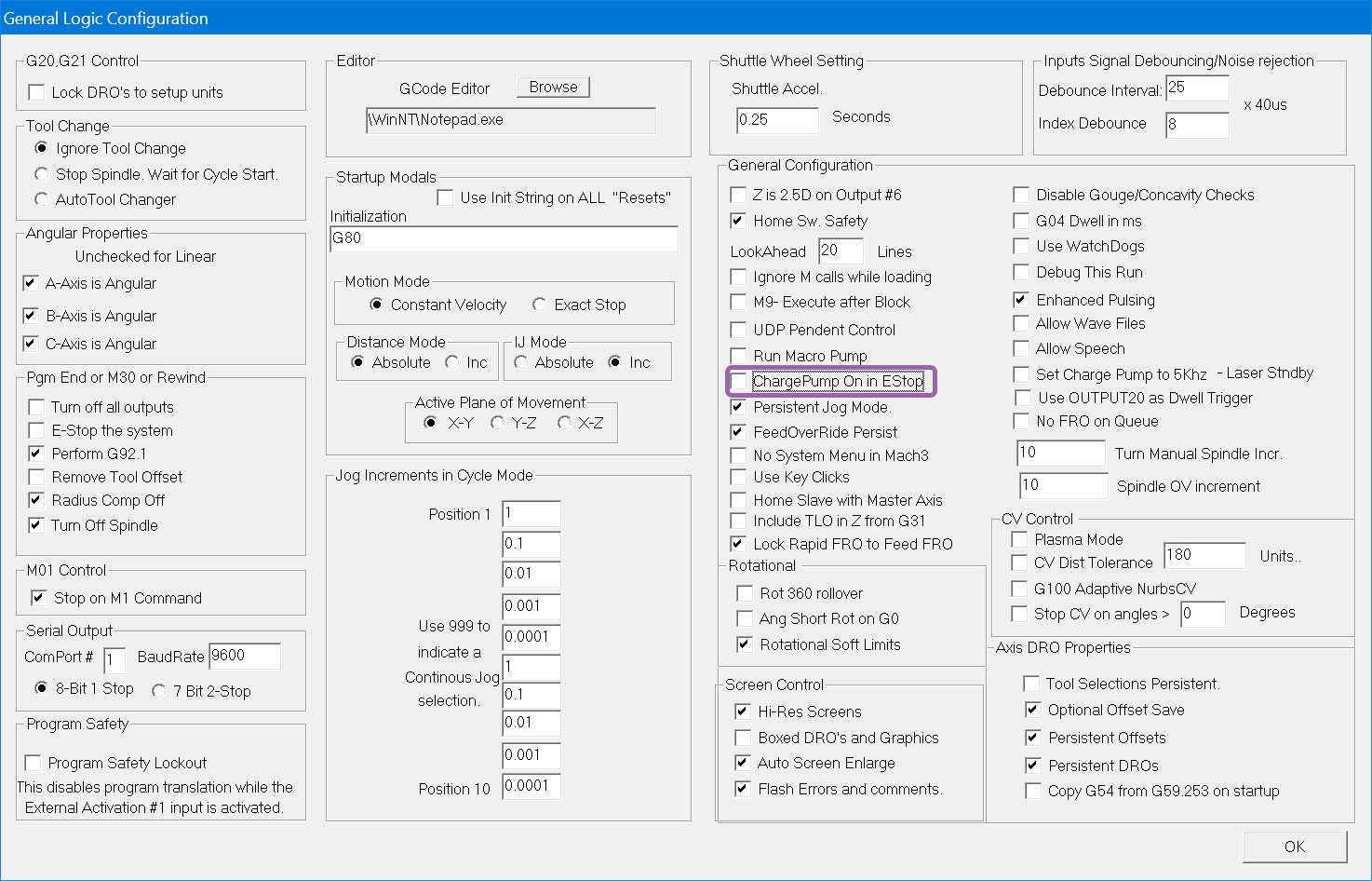
Task: Click the Shuttle Accel. seconds field
Action: 777,120
